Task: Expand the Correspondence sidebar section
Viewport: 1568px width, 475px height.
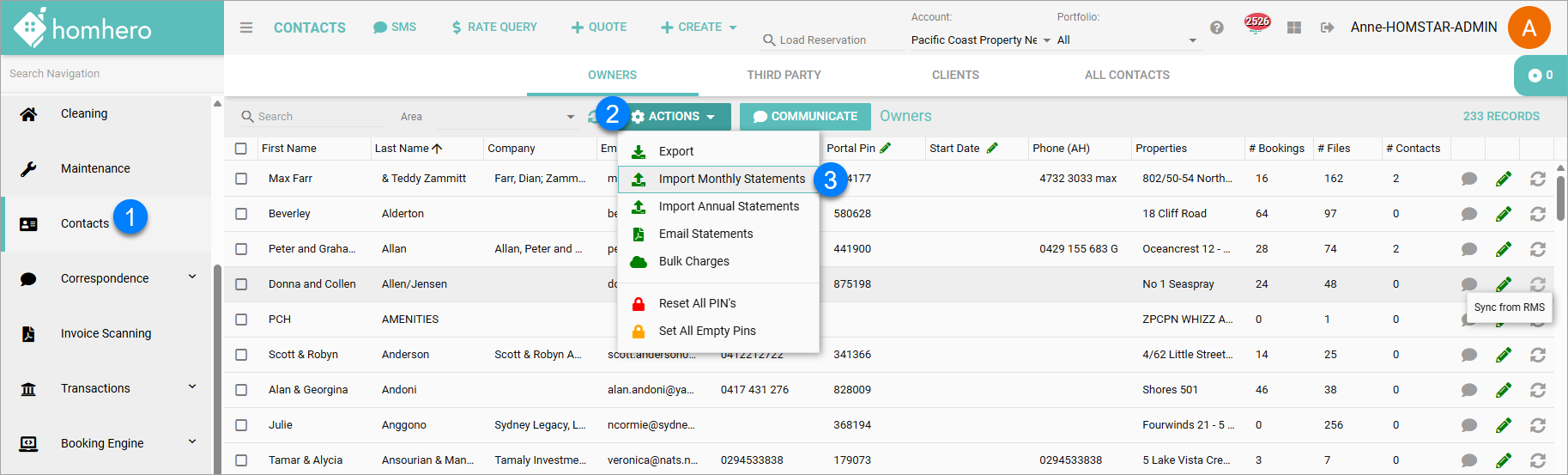Action: pyautogui.click(x=192, y=277)
